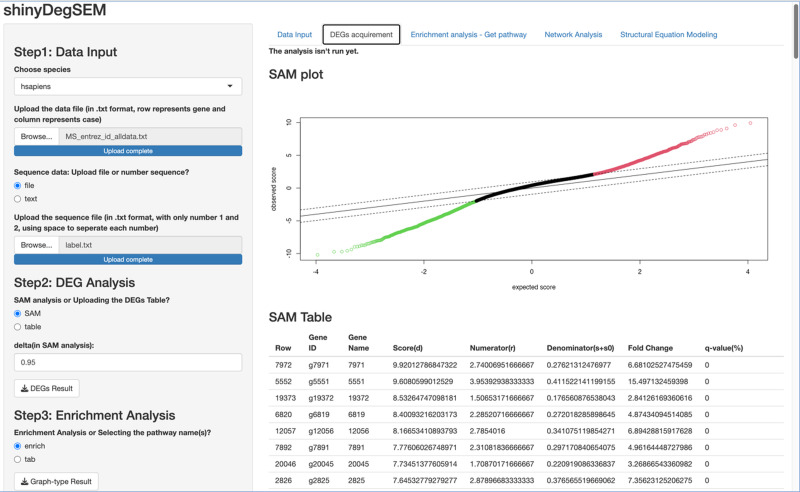This screenshot has height=492, width=800.
Task: Select the 'file' sequence data option
Action: coord(17,186)
